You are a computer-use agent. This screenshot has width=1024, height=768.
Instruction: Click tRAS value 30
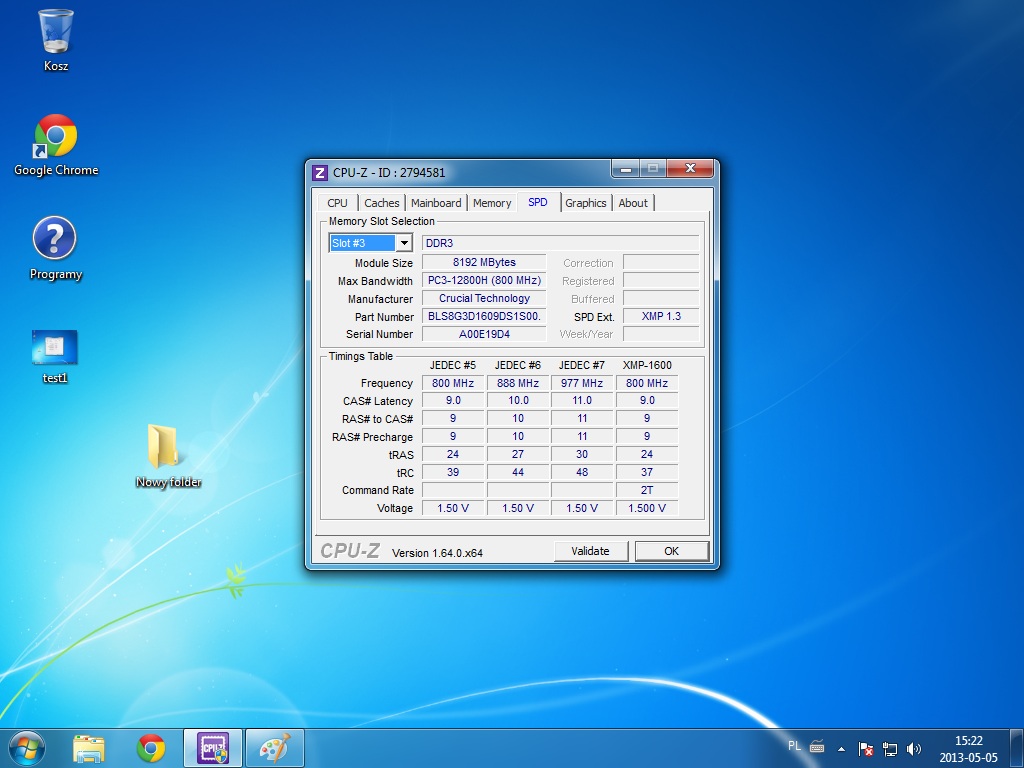(582, 455)
